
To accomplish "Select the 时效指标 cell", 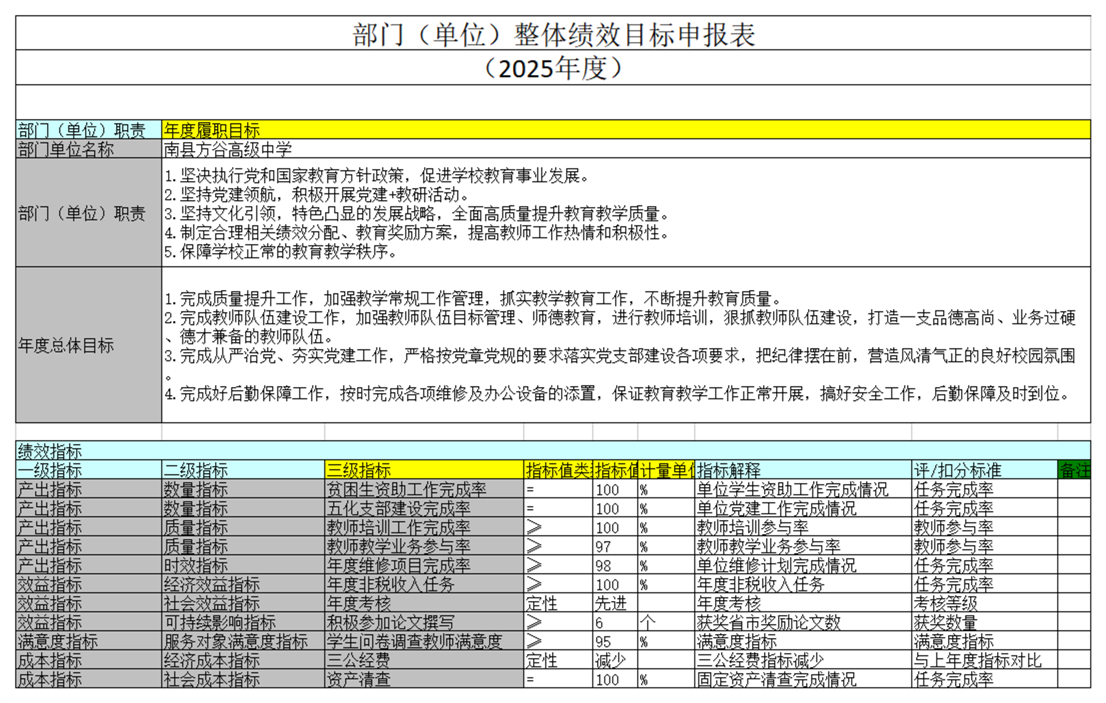I will (x=243, y=566).
